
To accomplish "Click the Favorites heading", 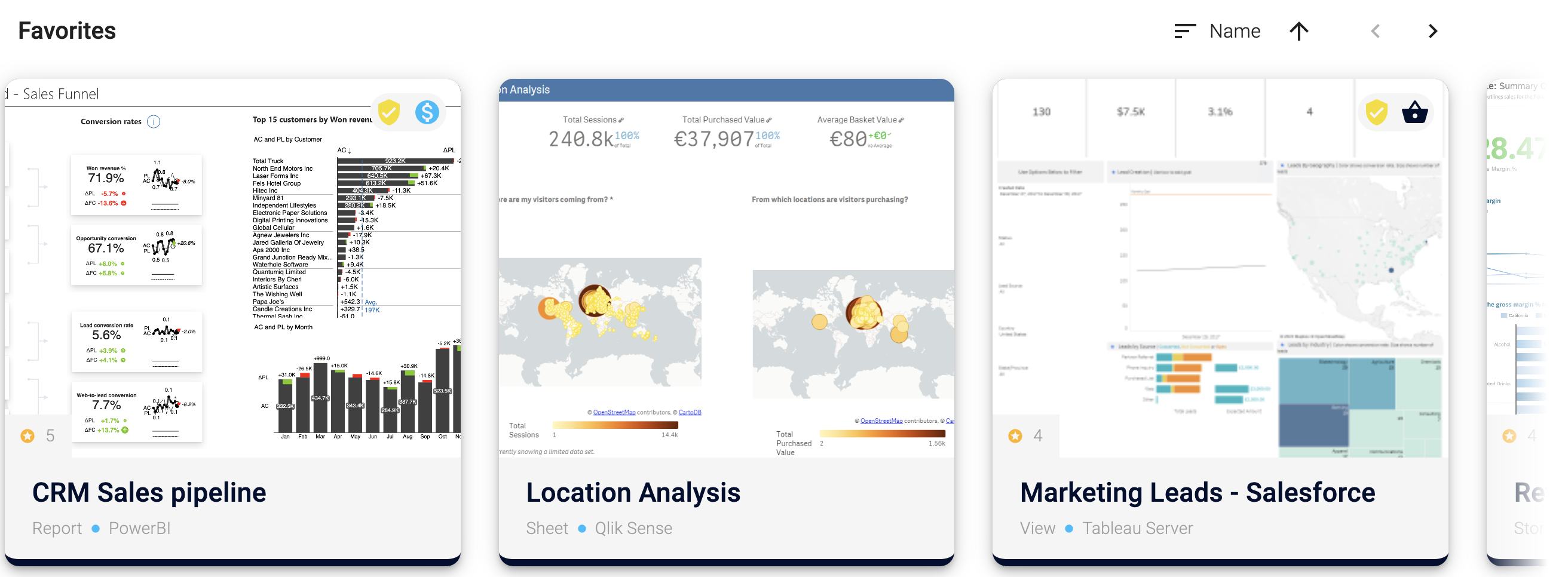I will 67,31.
